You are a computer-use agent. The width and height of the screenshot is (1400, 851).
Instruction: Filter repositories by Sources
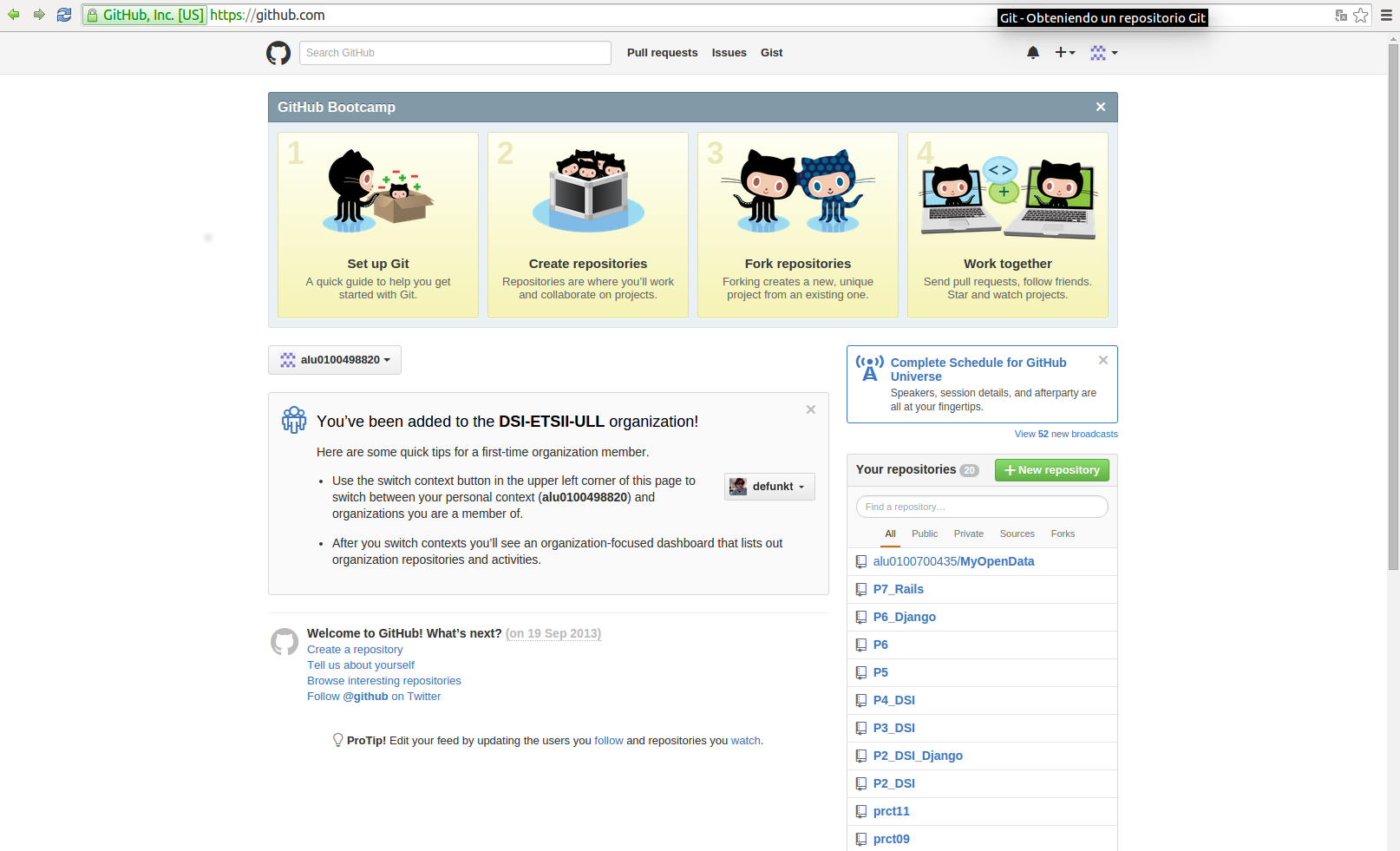(x=1017, y=534)
